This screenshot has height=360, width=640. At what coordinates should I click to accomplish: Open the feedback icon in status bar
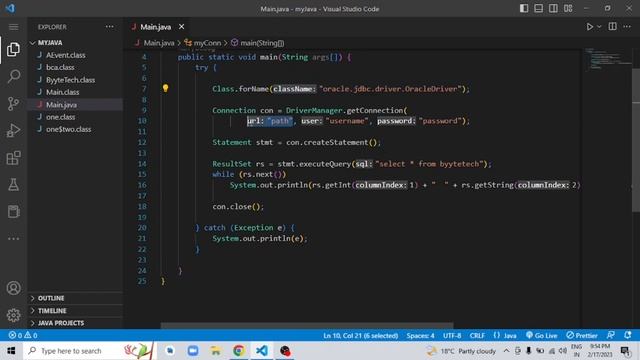[x=611, y=335]
